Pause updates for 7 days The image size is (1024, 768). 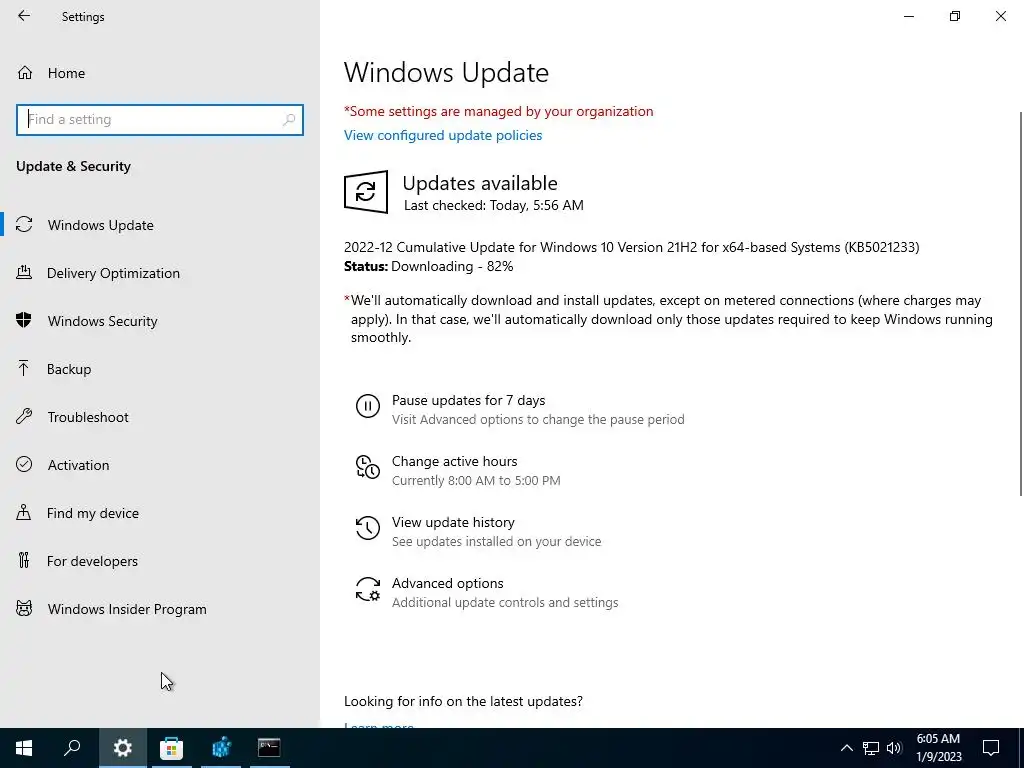(520, 409)
